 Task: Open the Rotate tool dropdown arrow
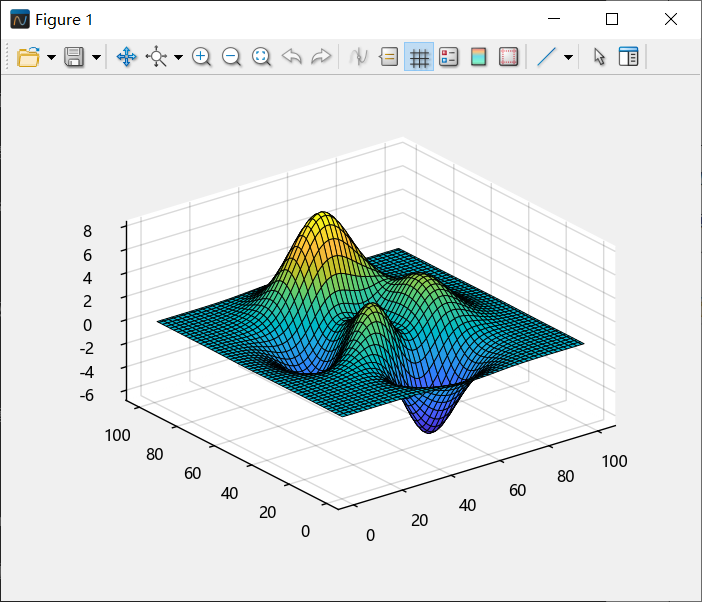(x=178, y=58)
